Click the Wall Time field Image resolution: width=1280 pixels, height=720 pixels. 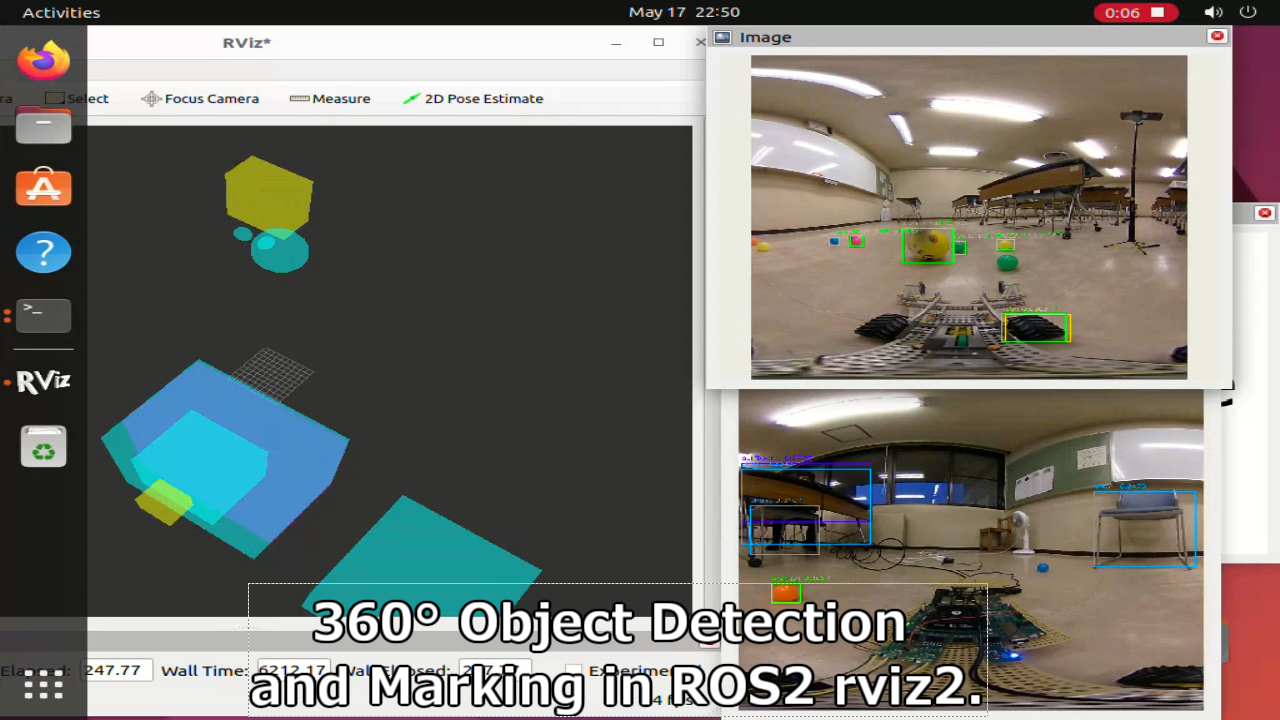pyautogui.click(x=292, y=670)
